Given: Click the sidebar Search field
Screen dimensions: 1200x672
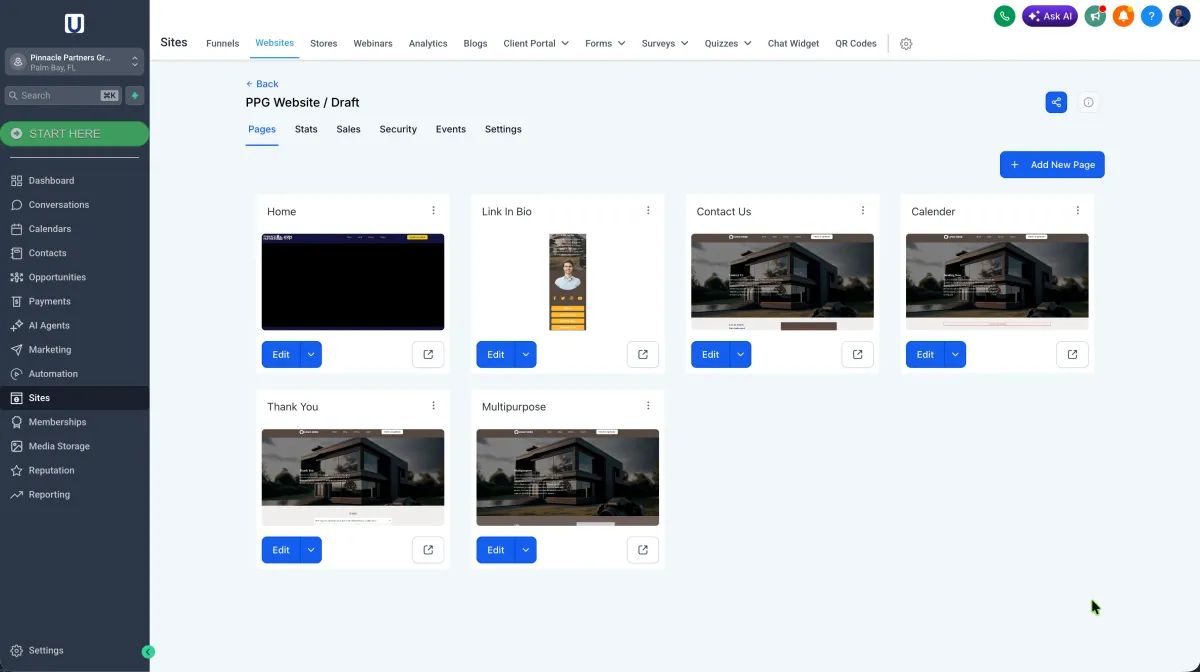Looking at the screenshot, I should tap(63, 95).
